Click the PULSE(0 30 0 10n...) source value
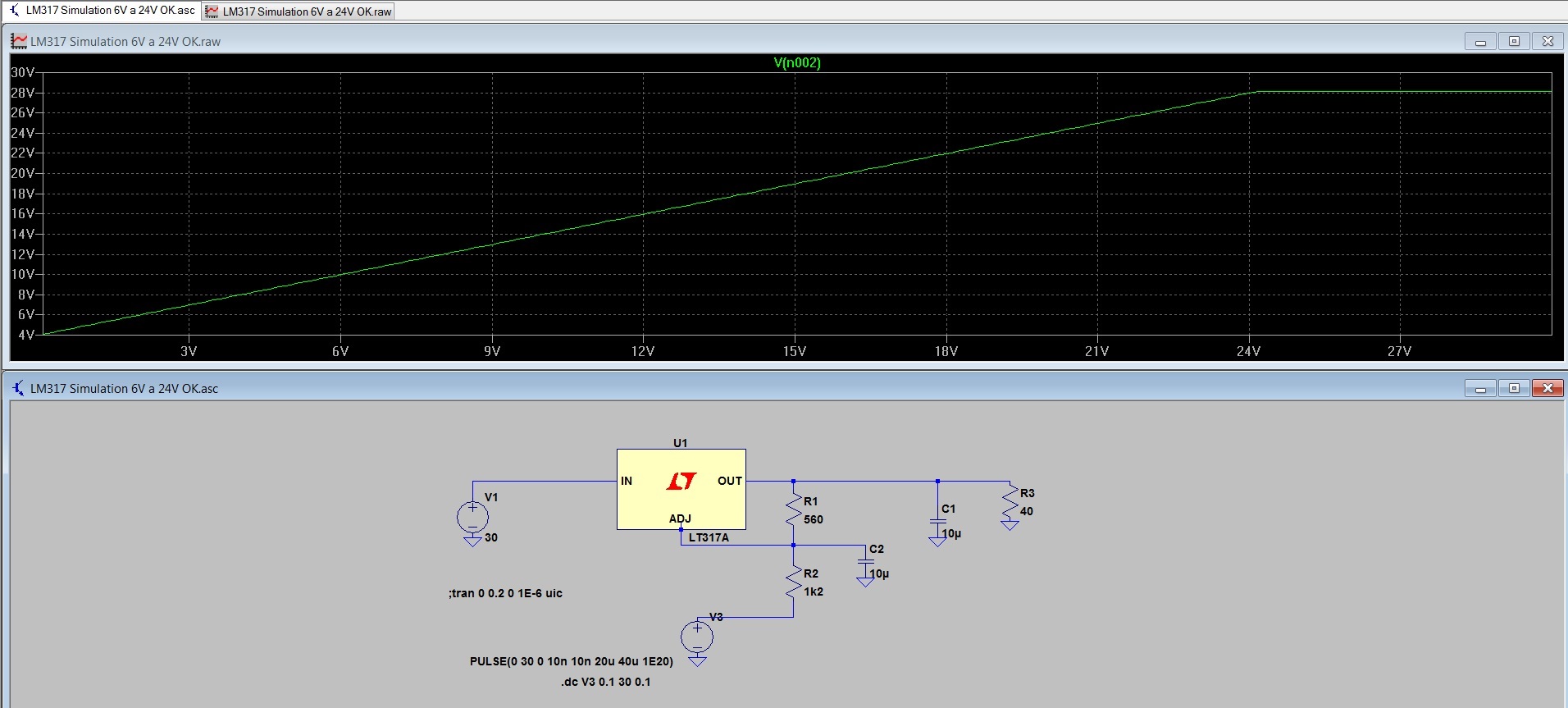 tap(572, 661)
